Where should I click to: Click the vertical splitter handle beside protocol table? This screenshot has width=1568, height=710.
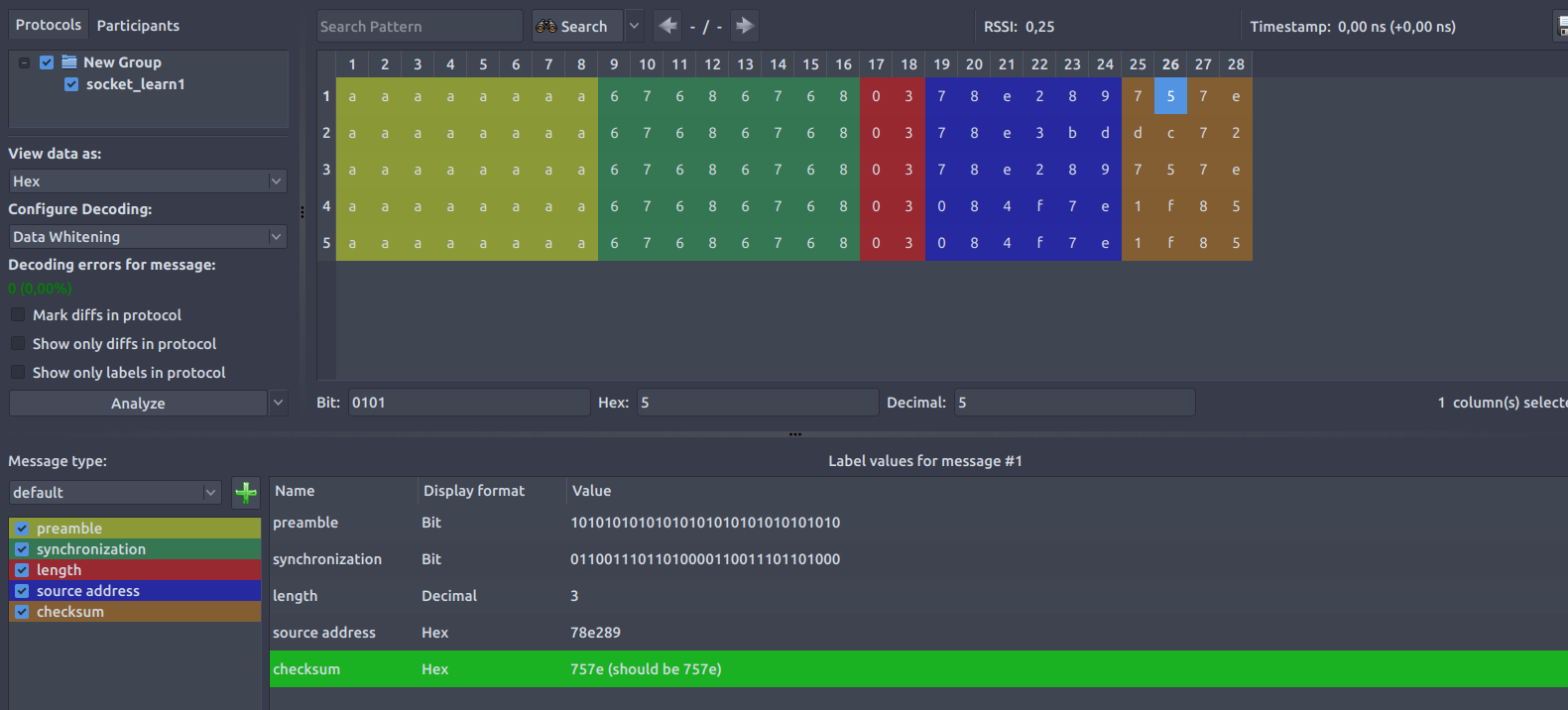(x=302, y=212)
